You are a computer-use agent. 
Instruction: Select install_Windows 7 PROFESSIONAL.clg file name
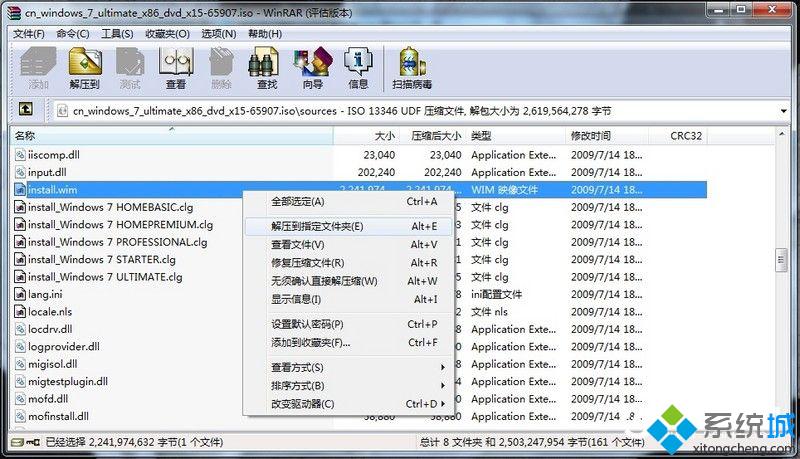(117, 242)
